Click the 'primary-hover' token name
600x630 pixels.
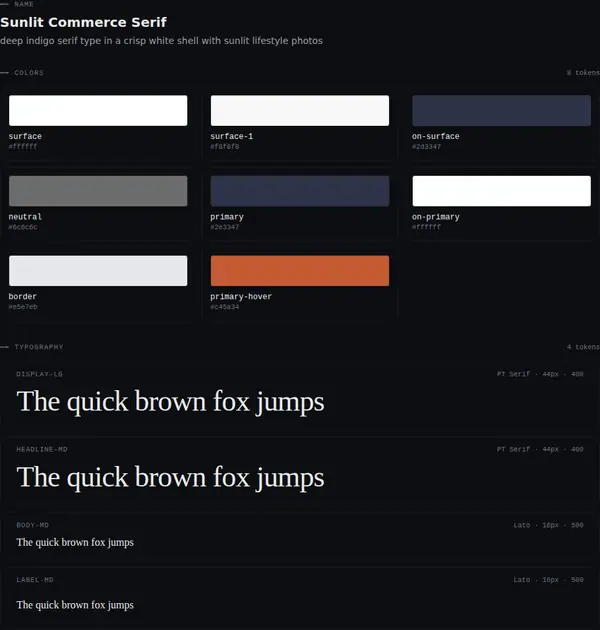[x=241, y=297]
